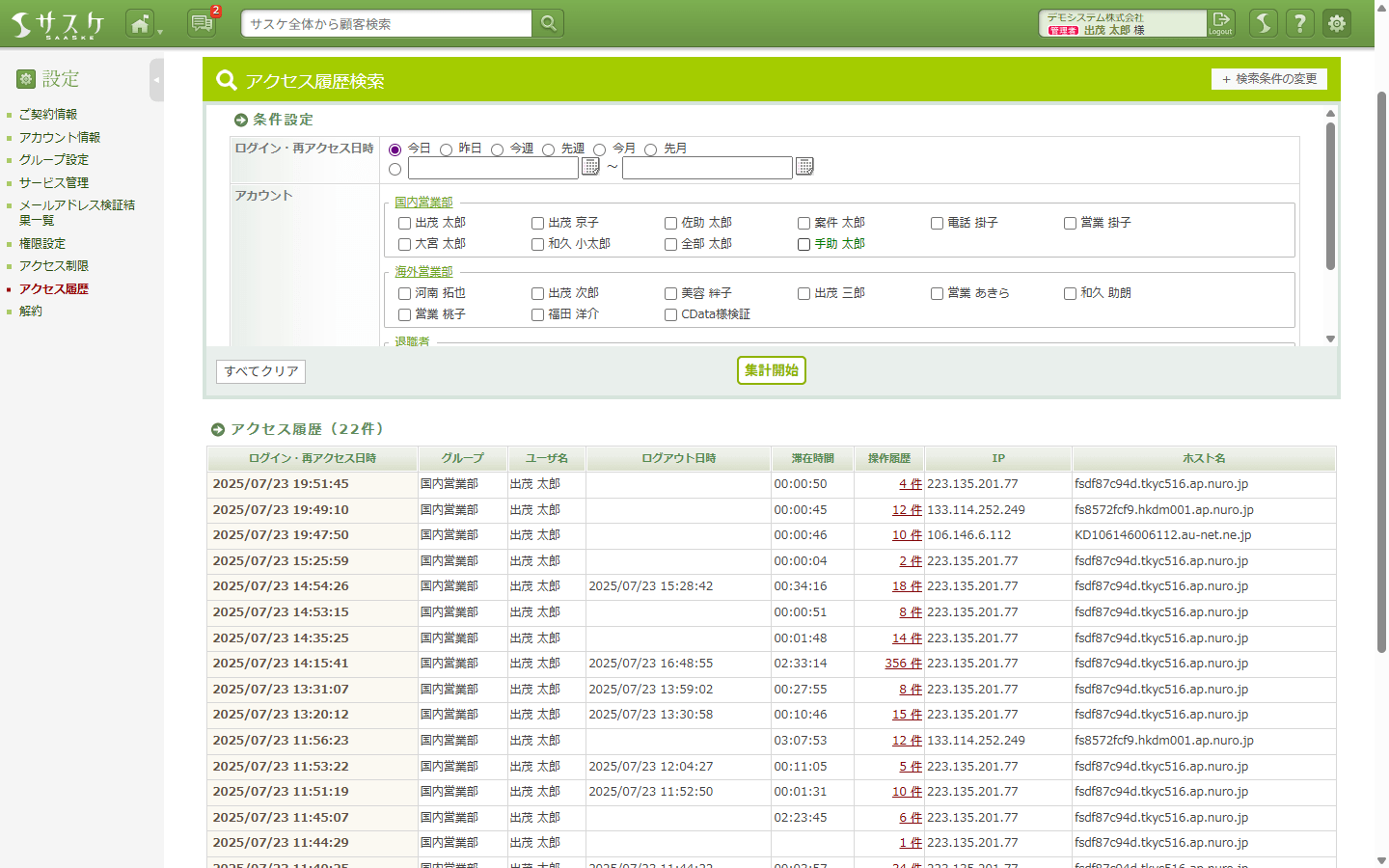This screenshot has width=1389, height=868.
Task: Click the Saaske logo
Action: point(58,24)
